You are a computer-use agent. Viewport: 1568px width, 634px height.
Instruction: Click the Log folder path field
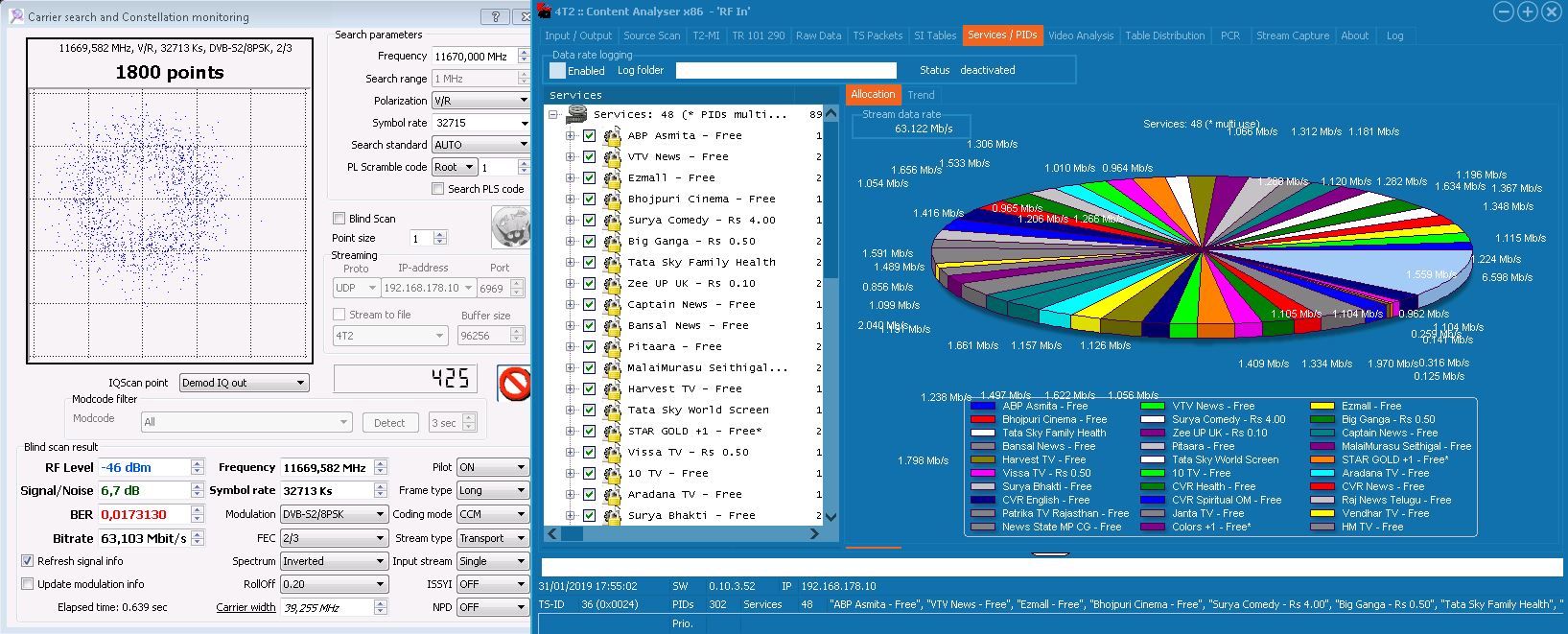coord(786,70)
